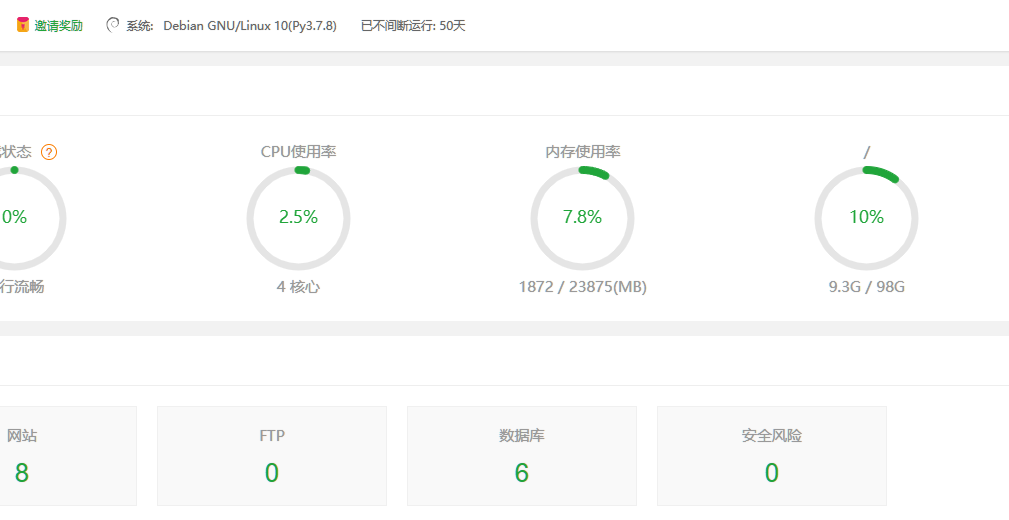The width and height of the screenshot is (1009, 520).
Task: Click the orange question mark help icon
Action: (49, 153)
